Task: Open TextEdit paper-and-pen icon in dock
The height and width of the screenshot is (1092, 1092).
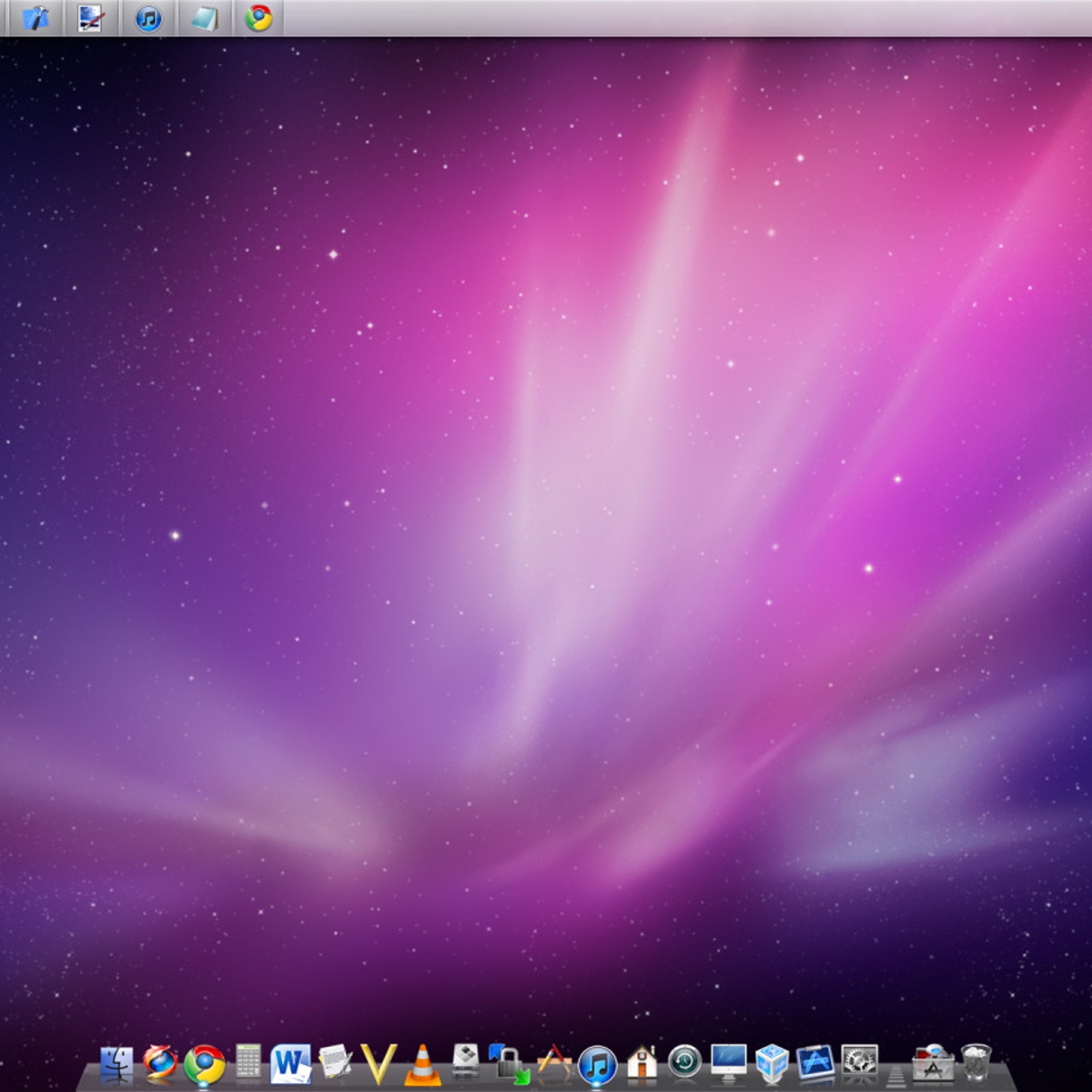Action: coord(335,1063)
